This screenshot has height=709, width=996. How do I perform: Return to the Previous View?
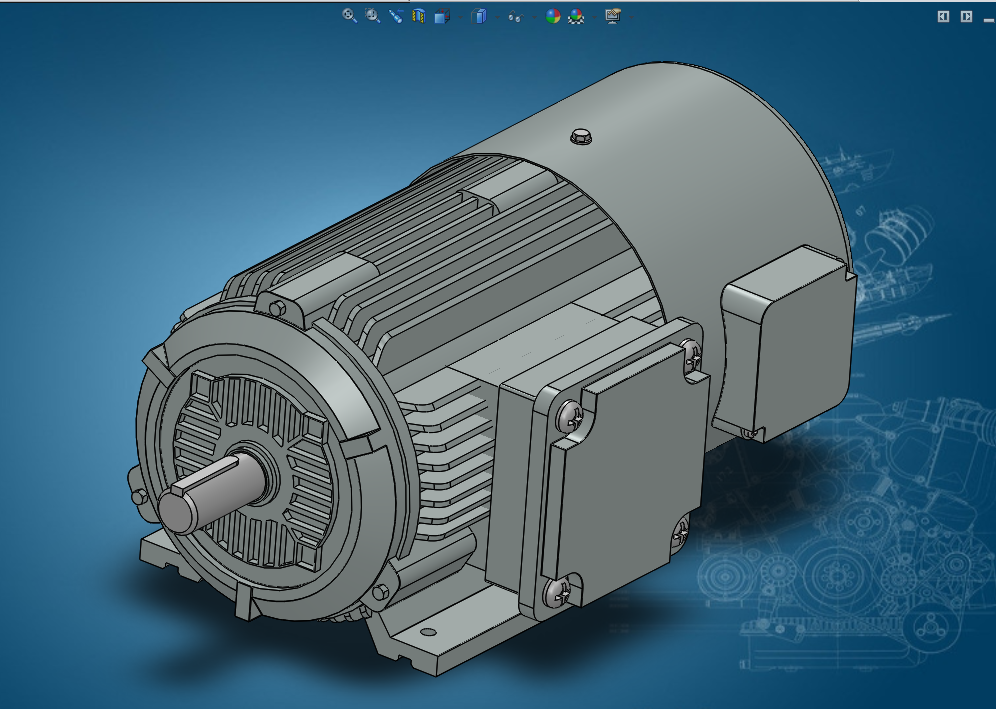point(396,16)
